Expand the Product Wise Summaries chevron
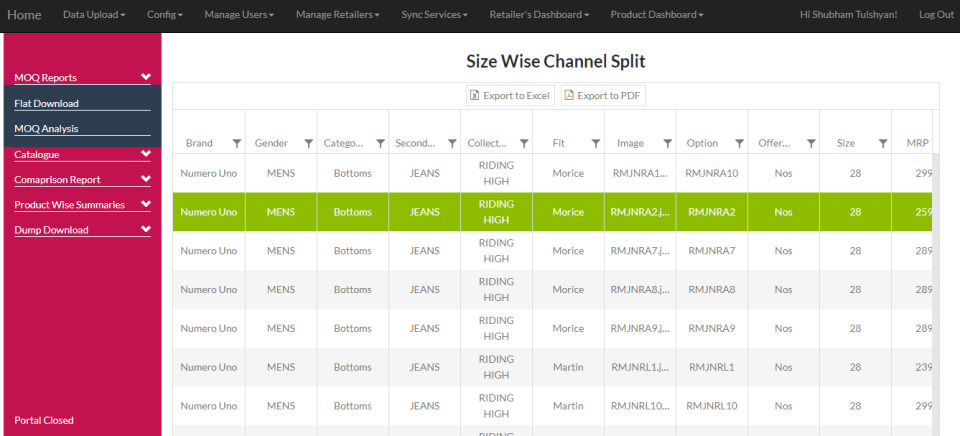Viewport: 960px width, 436px height. [x=146, y=203]
